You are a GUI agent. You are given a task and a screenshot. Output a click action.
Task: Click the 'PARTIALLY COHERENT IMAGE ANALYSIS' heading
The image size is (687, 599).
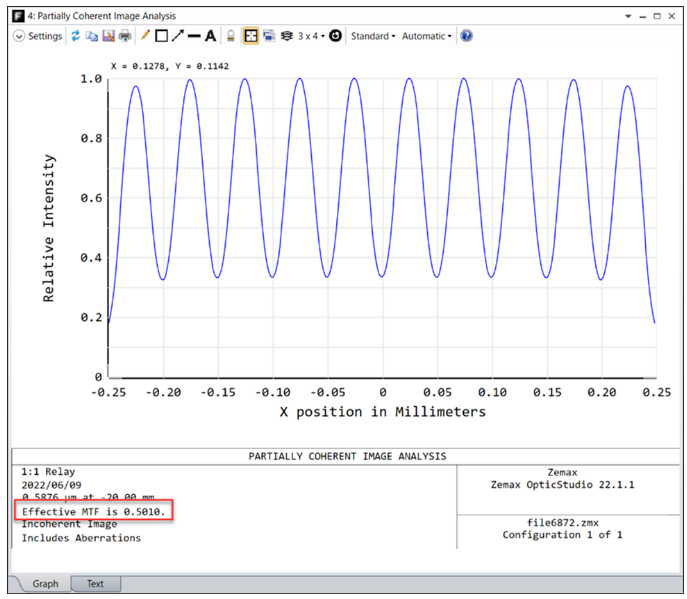pos(347,456)
